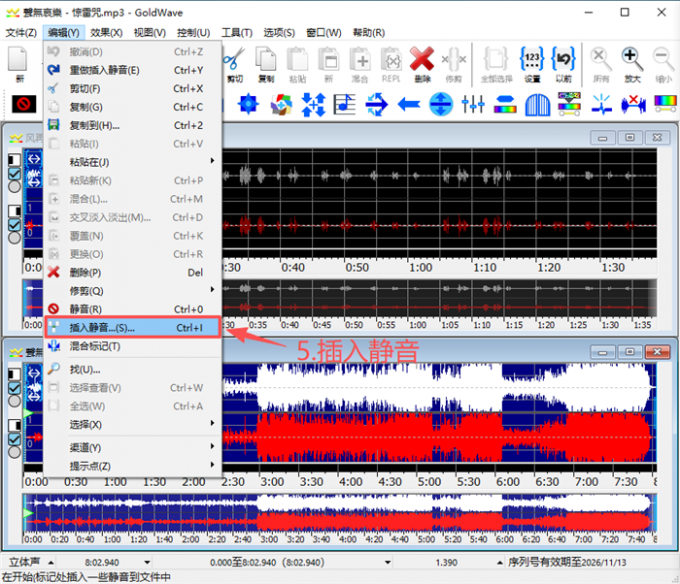Toggle left channel black-white box in top window
680x584 pixels.
(x=14, y=160)
